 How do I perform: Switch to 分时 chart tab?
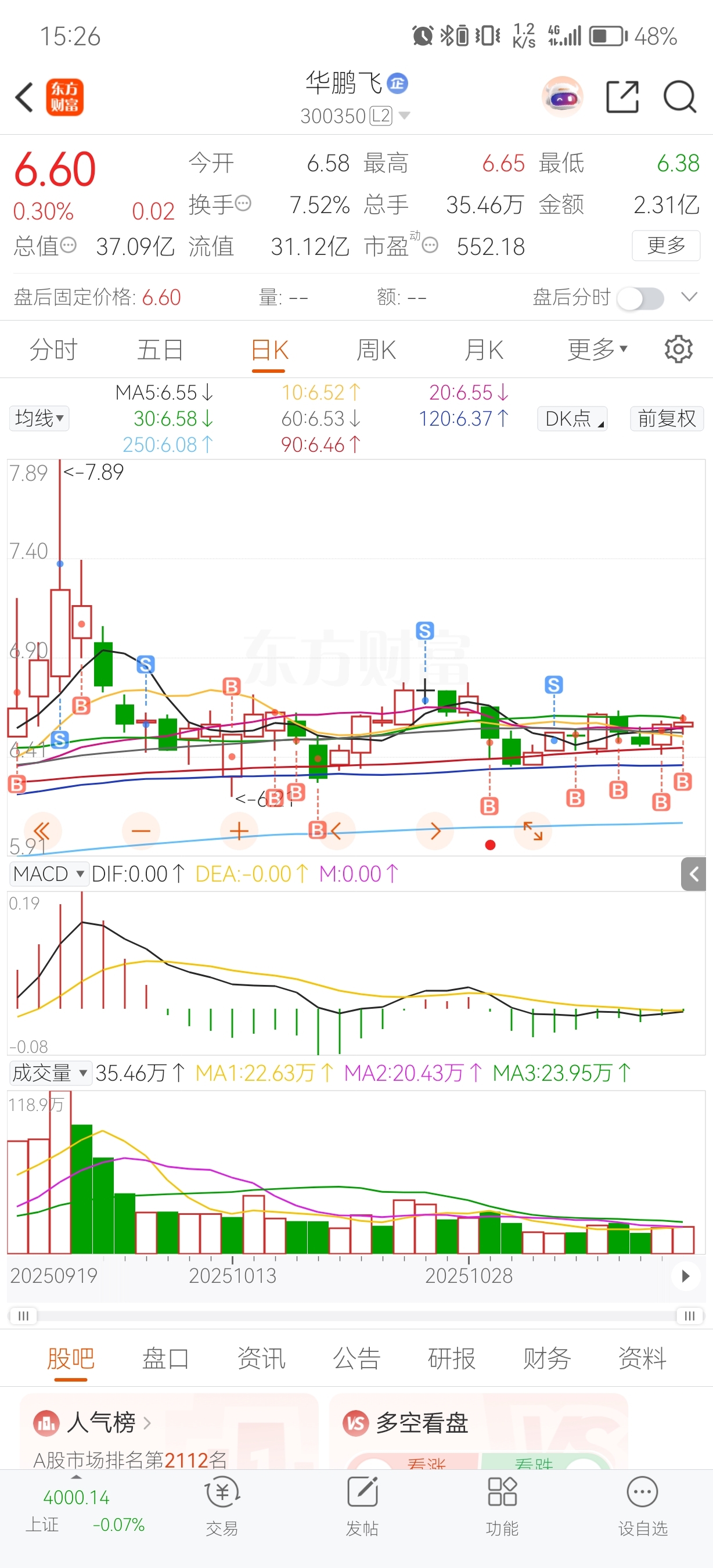pyautogui.click(x=53, y=350)
